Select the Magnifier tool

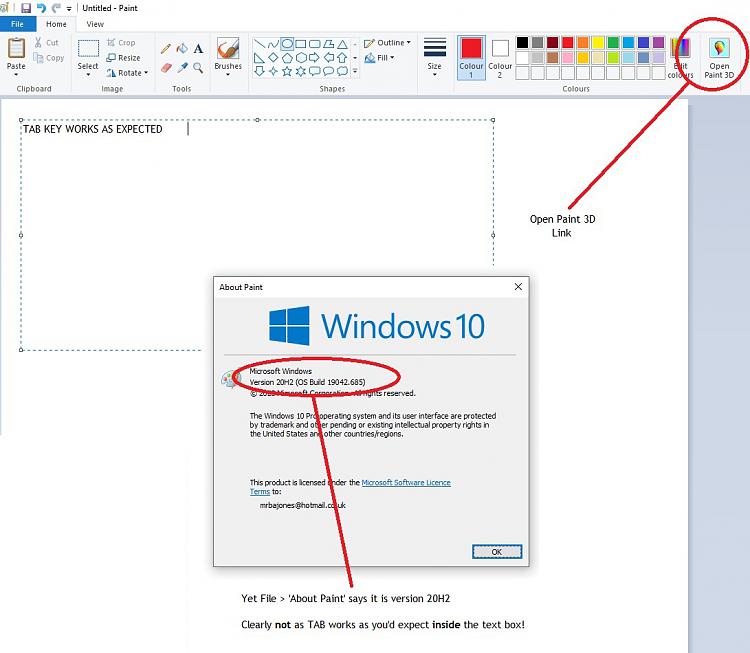pyautogui.click(x=198, y=68)
